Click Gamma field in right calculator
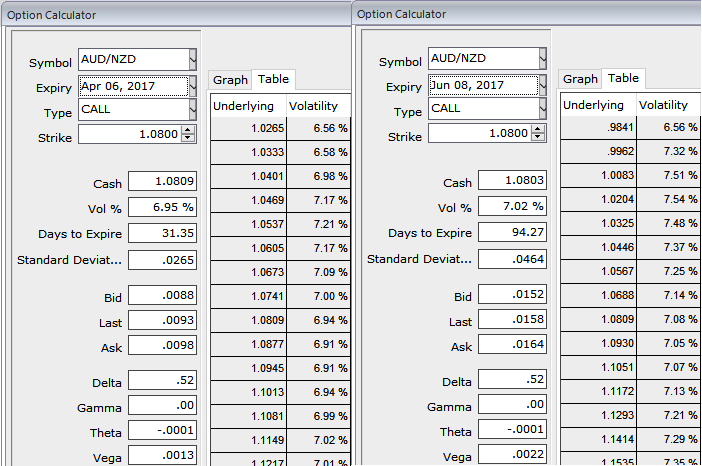702x466 pixels. (513, 405)
